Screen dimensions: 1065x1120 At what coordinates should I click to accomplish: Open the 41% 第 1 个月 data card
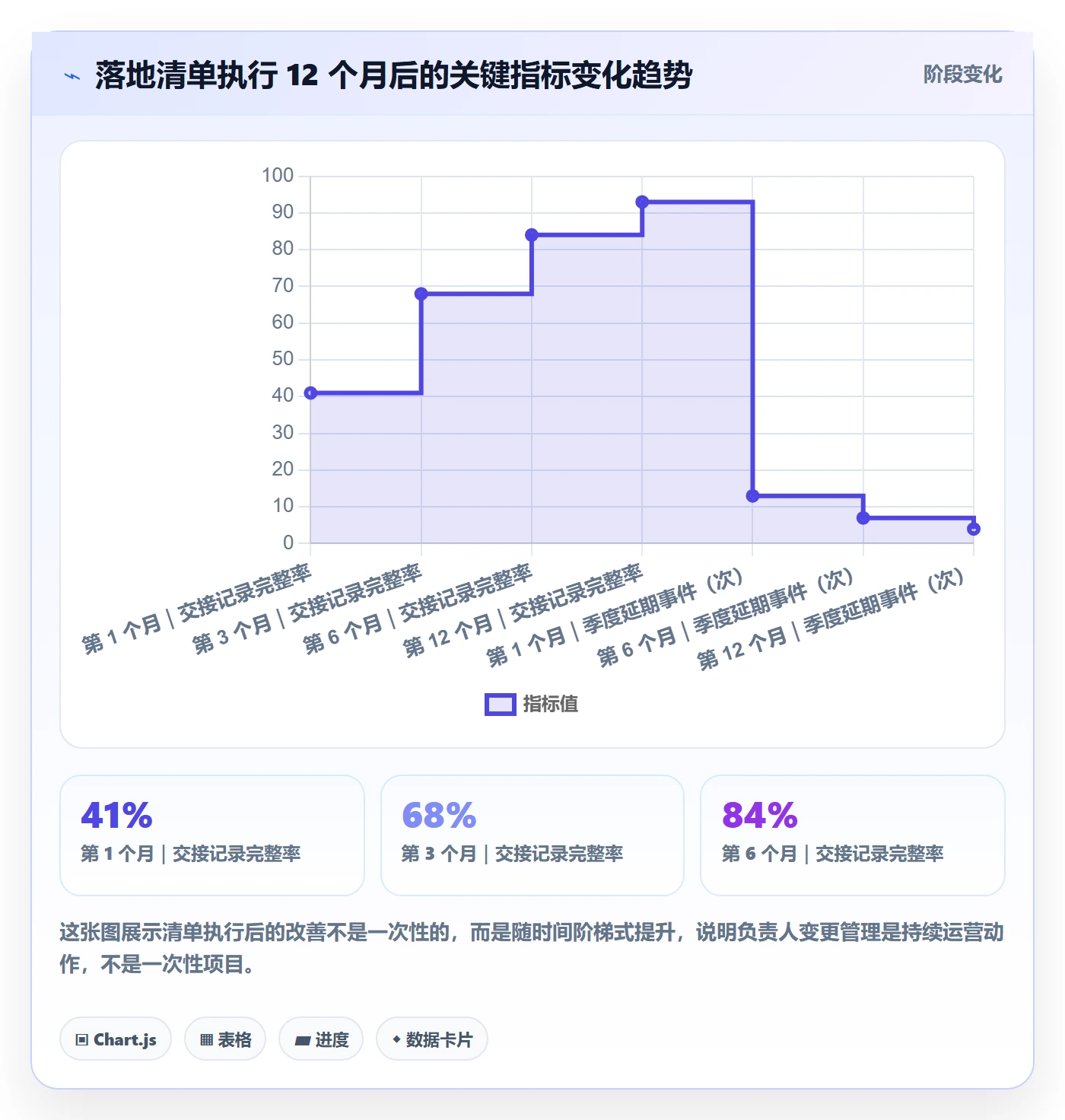(212, 835)
